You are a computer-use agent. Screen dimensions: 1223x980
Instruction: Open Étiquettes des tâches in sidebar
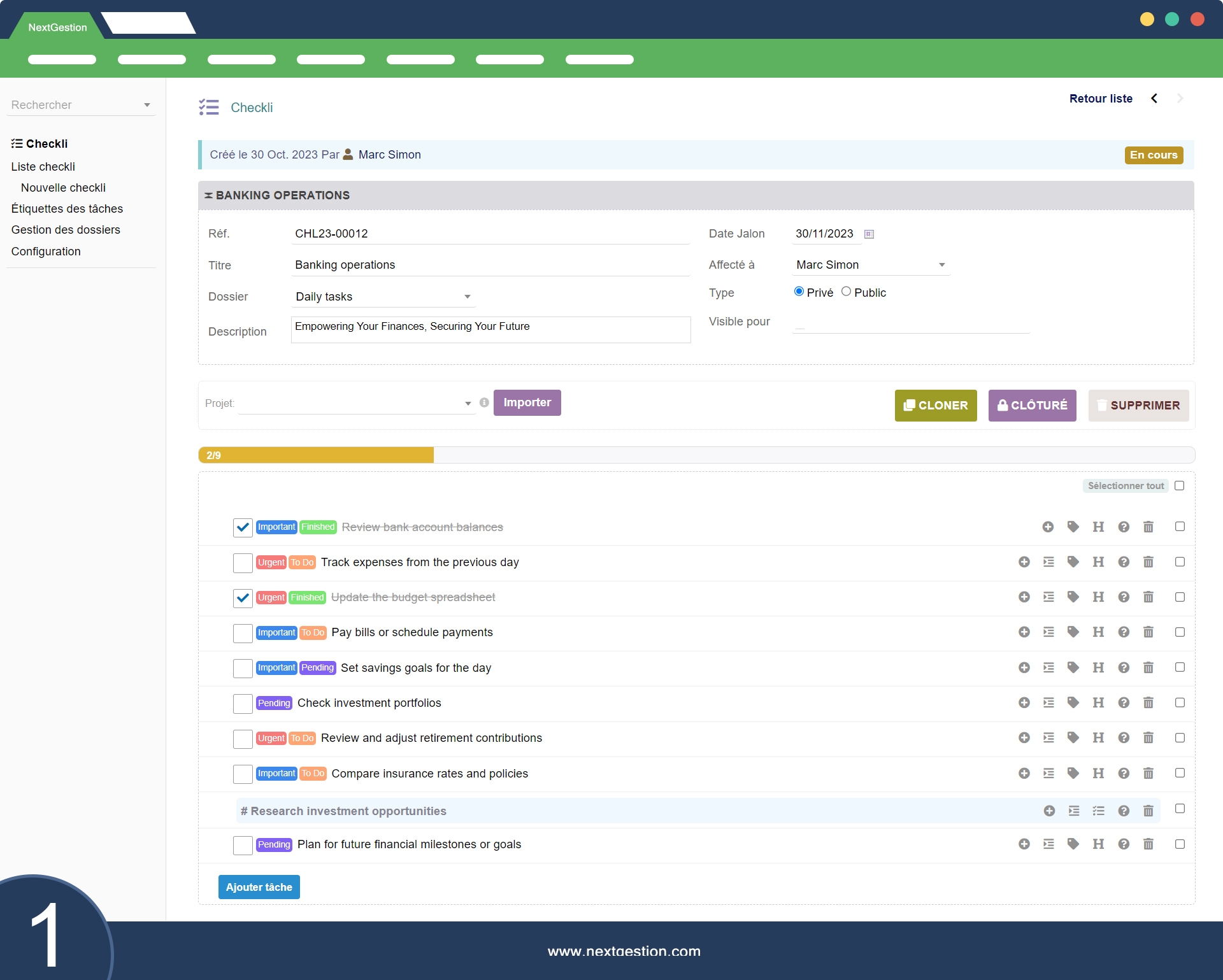[x=67, y=209]
